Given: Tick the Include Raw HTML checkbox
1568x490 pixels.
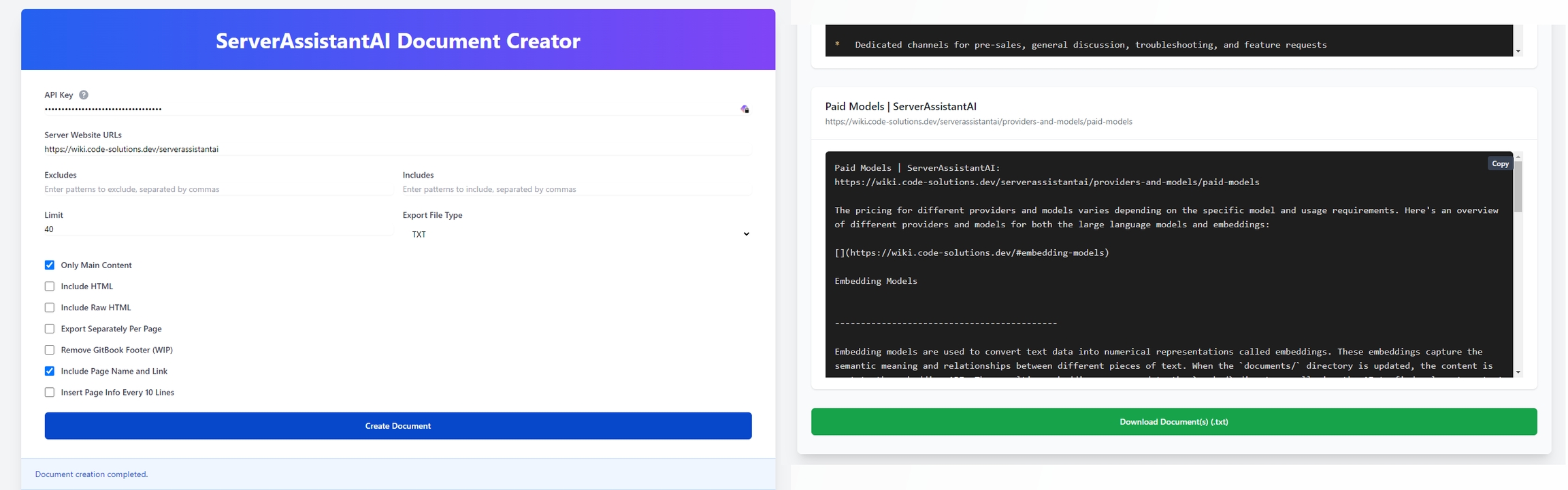Looking at the screenshot, I should (50, 308).
